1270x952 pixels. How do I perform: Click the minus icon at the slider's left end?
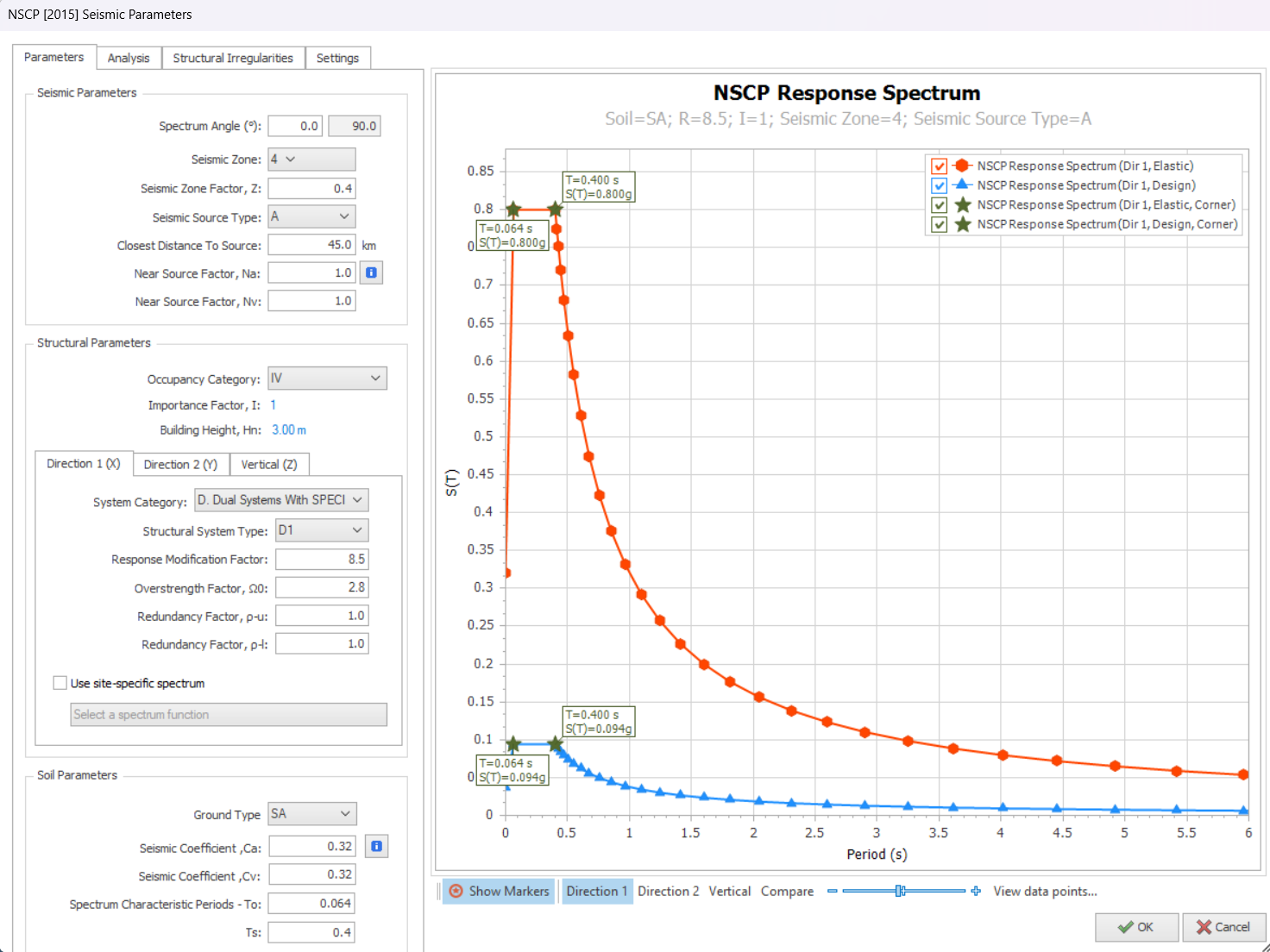tap(832, 891)
